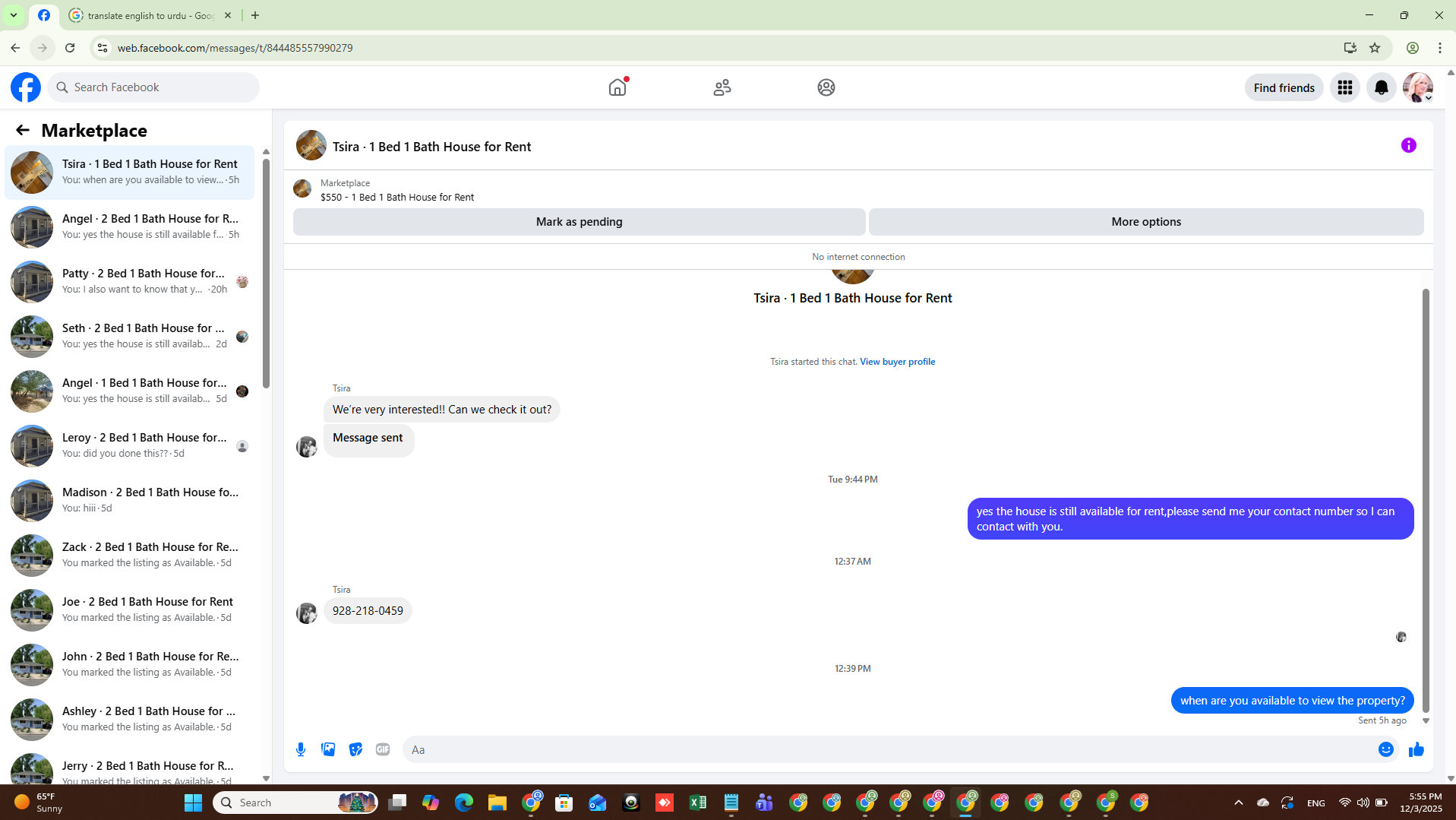The height and width of the screenshot is (820, 1456).
Task: Open Leroy 2 Bed 1 Bath conversation
Action: pyautogui.click(x=130, y=445)
